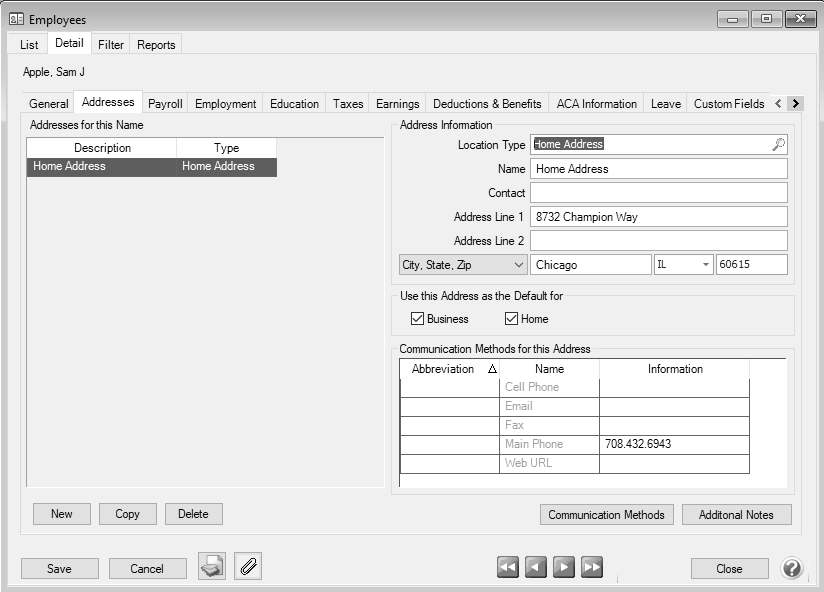Click Main Phone value 708.432.6943

[x=674, y=444]
